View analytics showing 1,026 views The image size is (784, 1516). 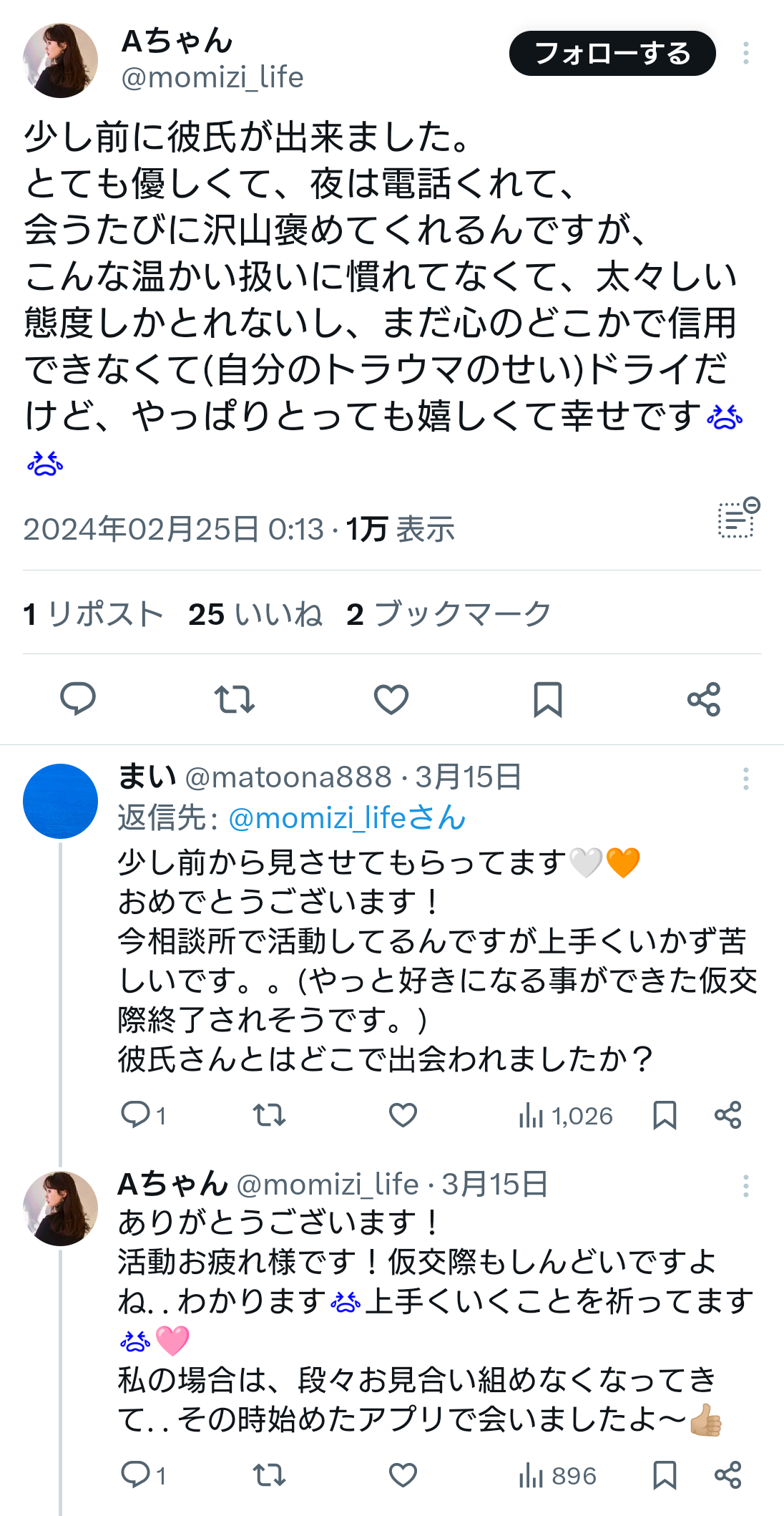tap(566, 1116)
